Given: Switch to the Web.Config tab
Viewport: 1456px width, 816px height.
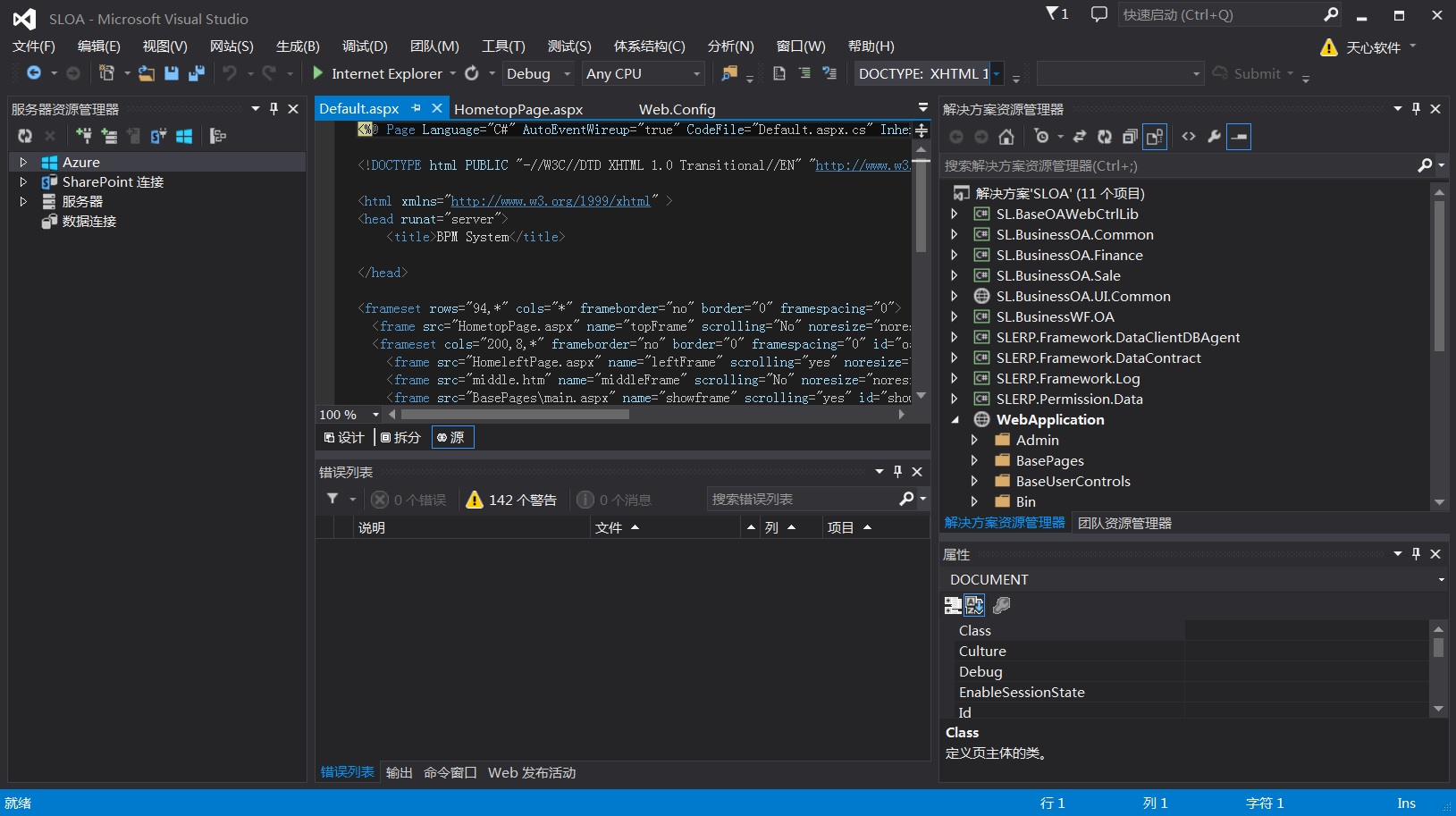Looking at the screenshot, I should point(677,109).
